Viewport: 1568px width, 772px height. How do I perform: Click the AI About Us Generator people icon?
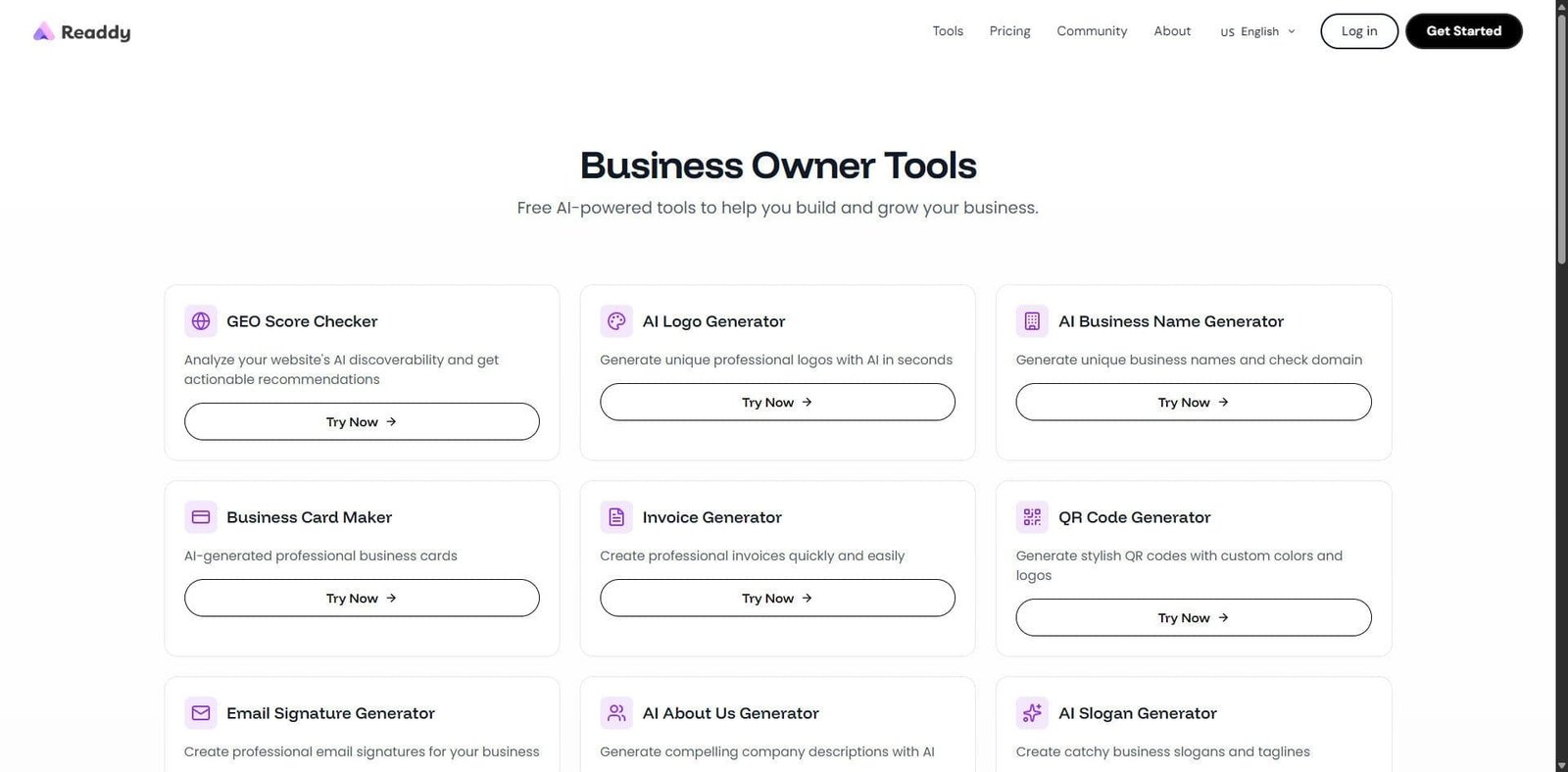click(616, 713)
